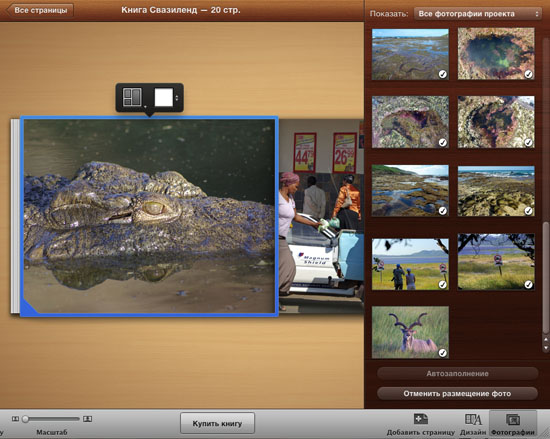
Task: Click the small zoom-out page icon
Action: [15, 419]
